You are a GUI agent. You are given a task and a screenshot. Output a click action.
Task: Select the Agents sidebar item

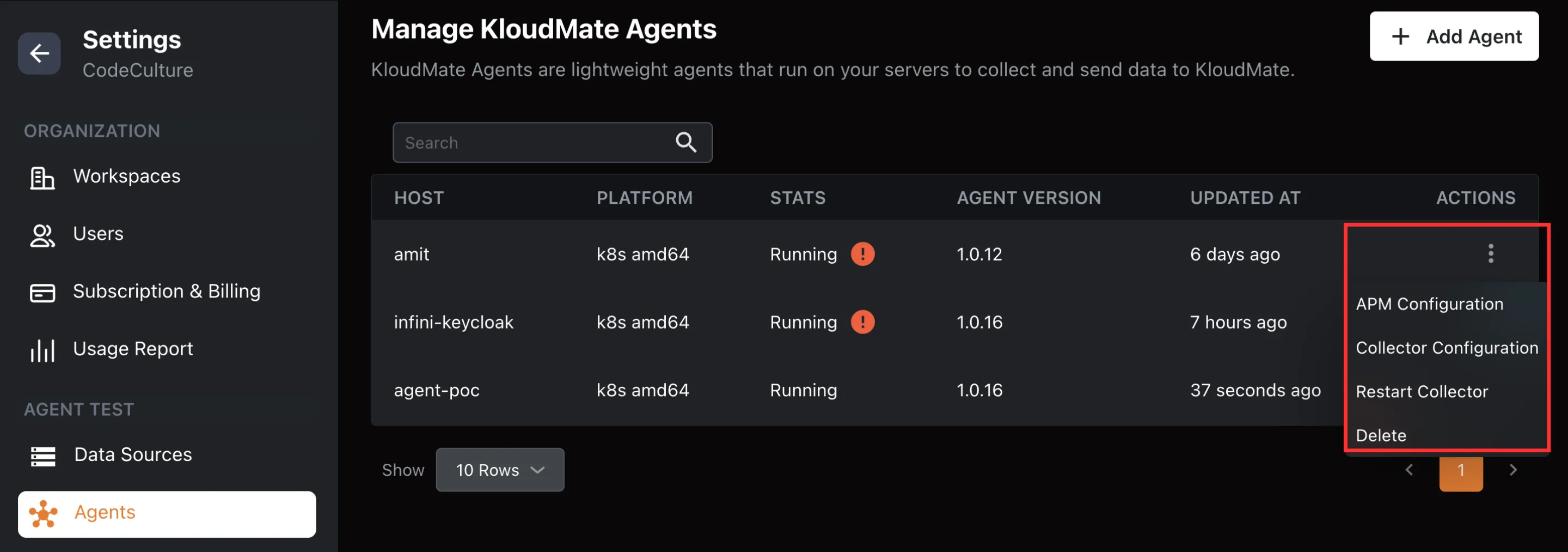pyautogui.click(x=167, y=514)
